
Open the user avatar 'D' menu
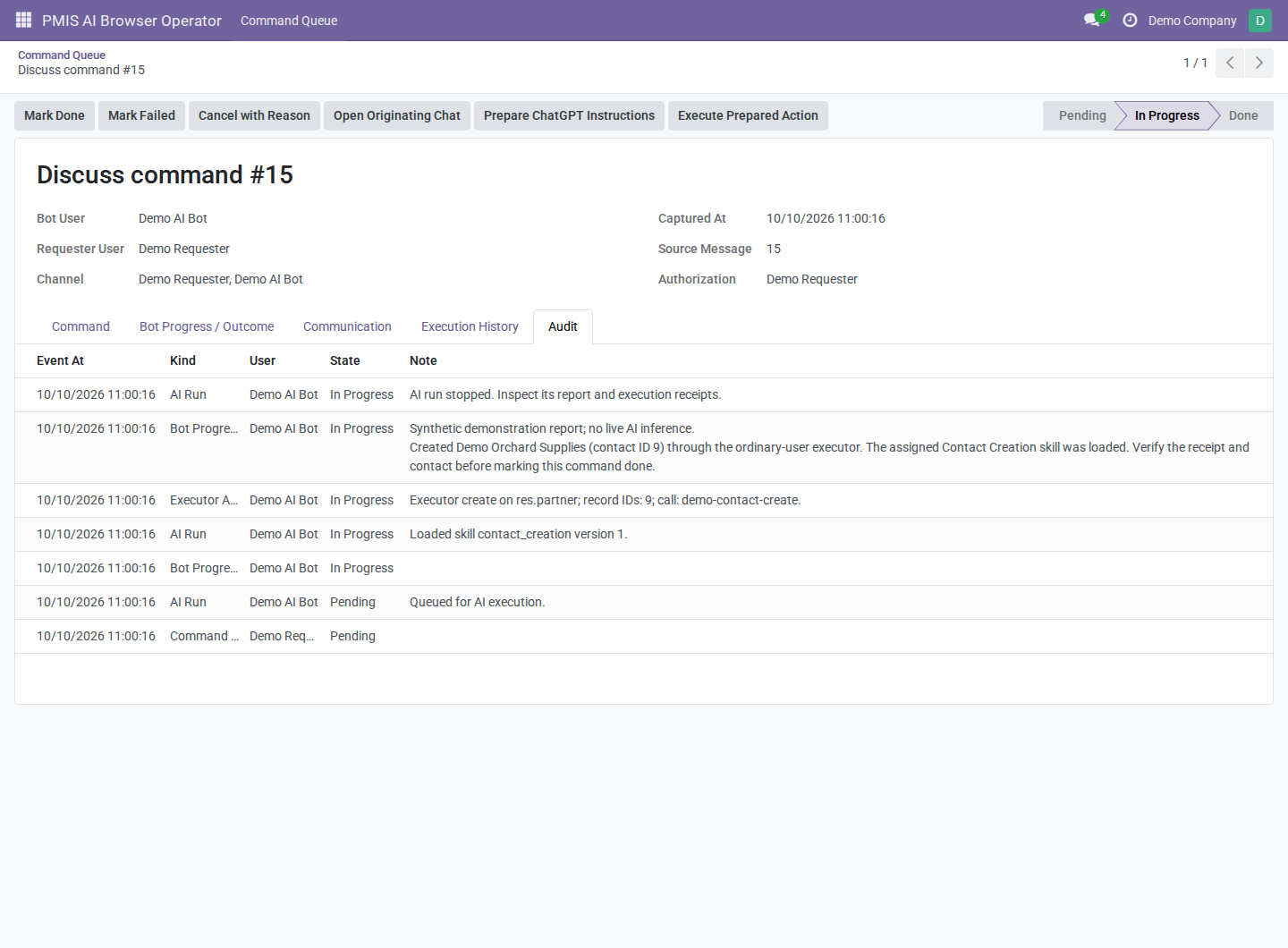[x=1260, y=20]
